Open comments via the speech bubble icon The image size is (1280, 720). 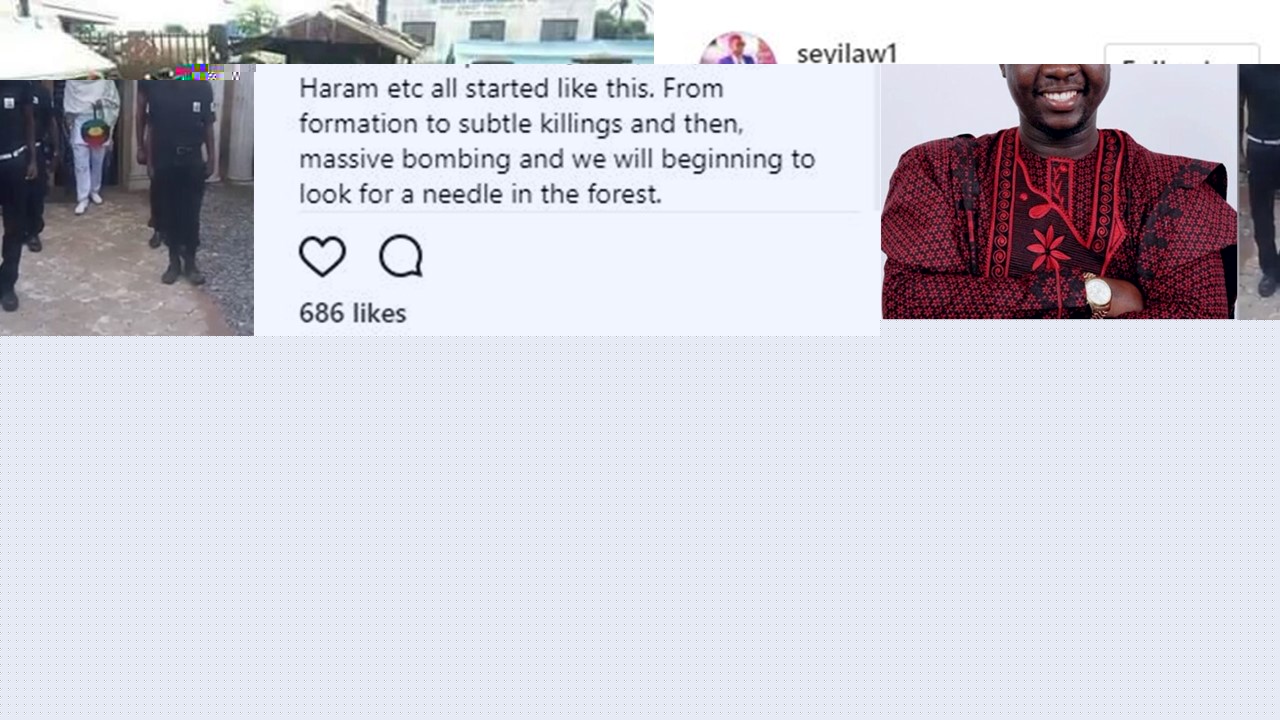[x=401, y=257]
